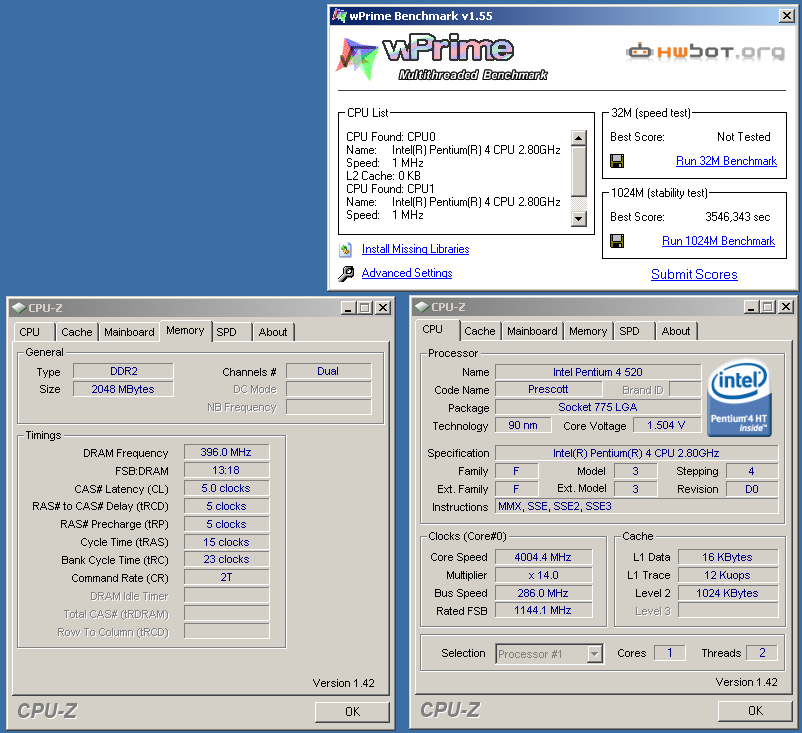Click OK in right CPU-Z window

coord(755,710)
